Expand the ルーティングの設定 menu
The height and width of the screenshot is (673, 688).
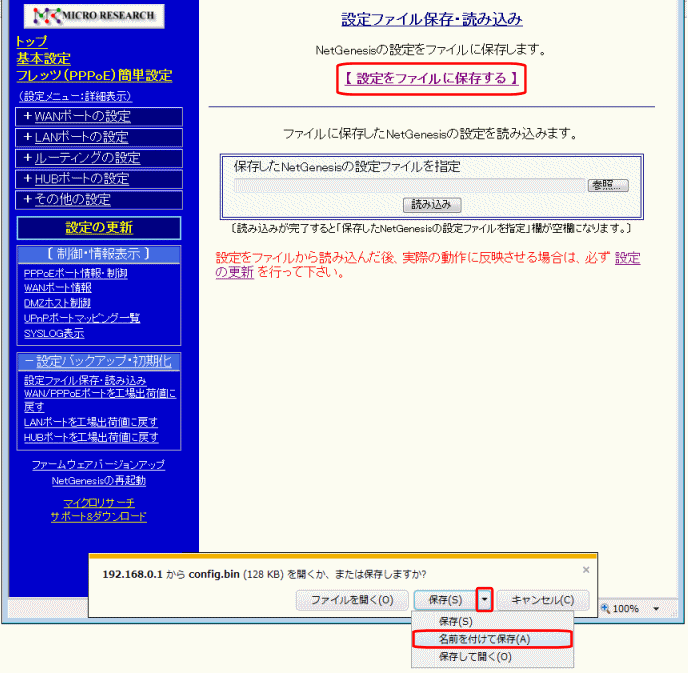(98, 158)
